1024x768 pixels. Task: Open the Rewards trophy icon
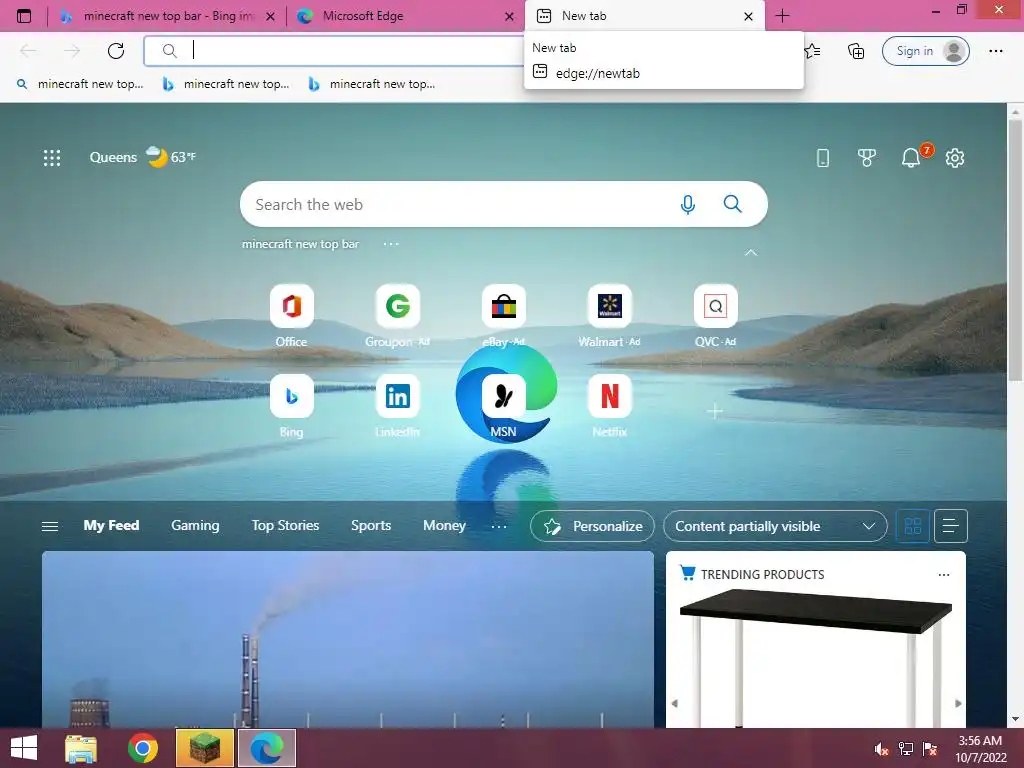[x=867, y=157]
